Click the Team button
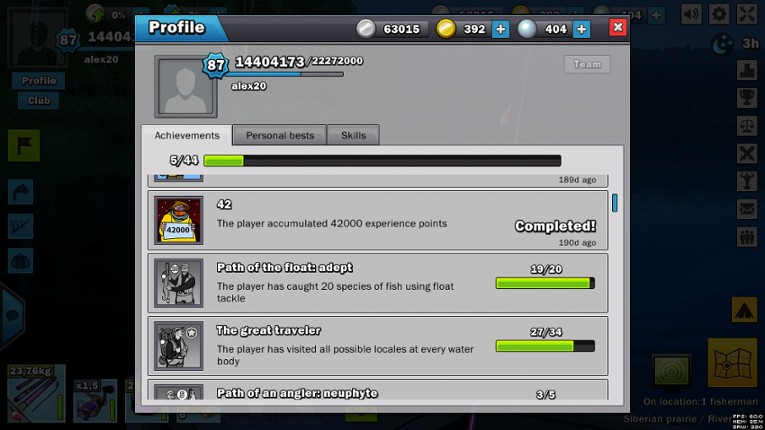Viewport: 765px width, 430px height. pyautogui.click(x=587, y=64)
